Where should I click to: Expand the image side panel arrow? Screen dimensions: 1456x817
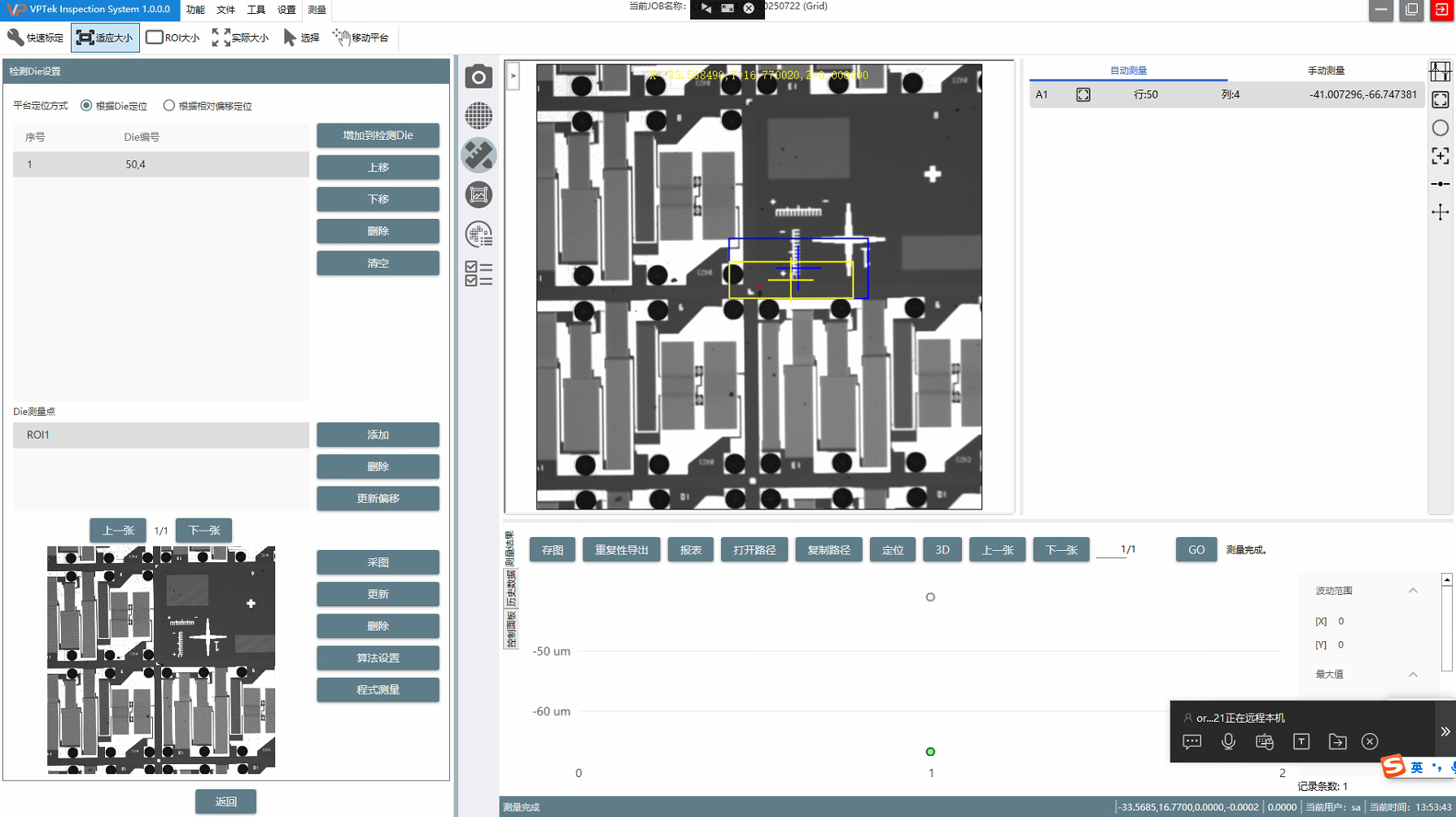pyautogui.click(x=513, y=76)
